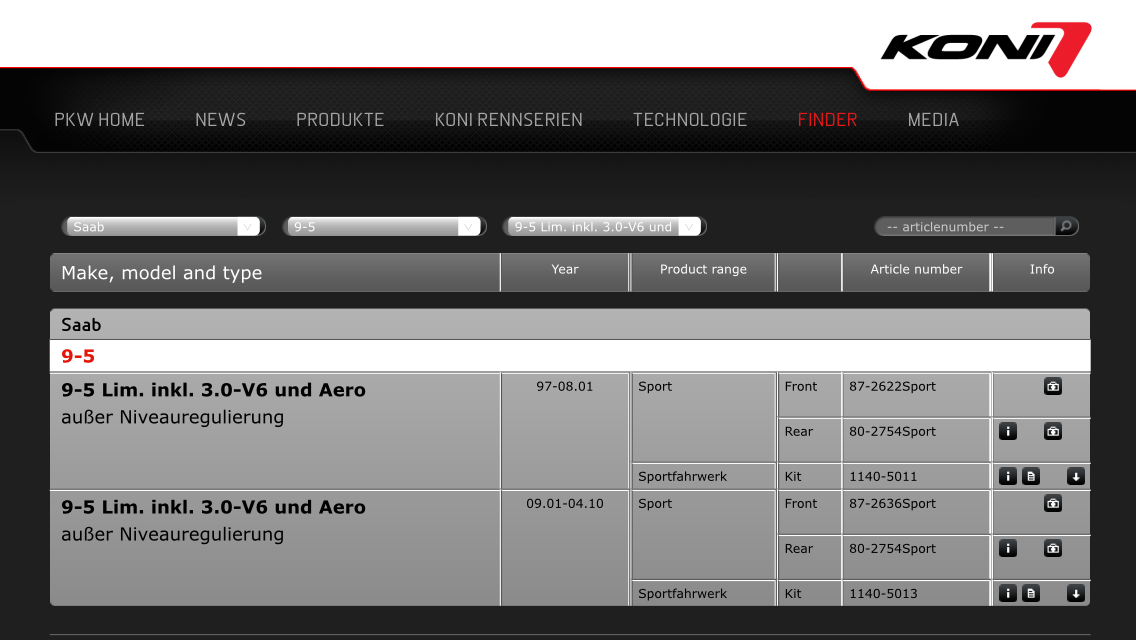Open document icon for kit 1140-5013
The image size is (1136, 640).
click(1031, 594)
